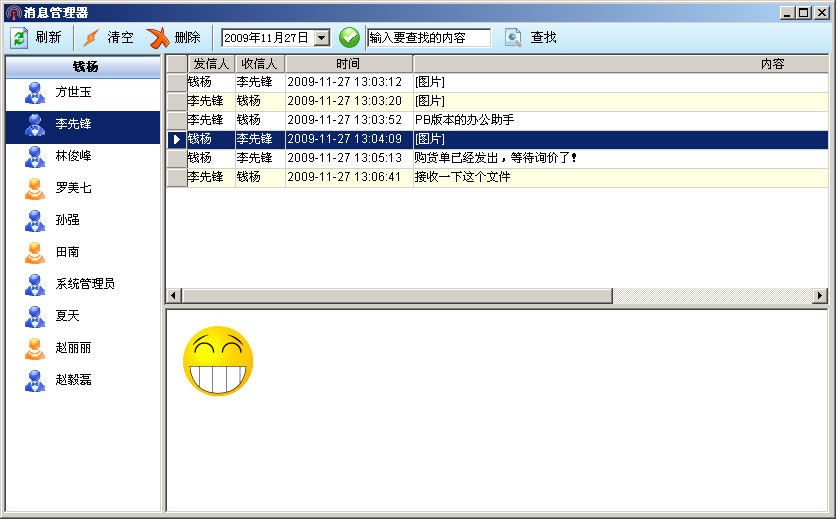The width and height of the screenshot is (836, 519).
Task: Click the message PB版本的办公助手
Action: pos(464,120)
